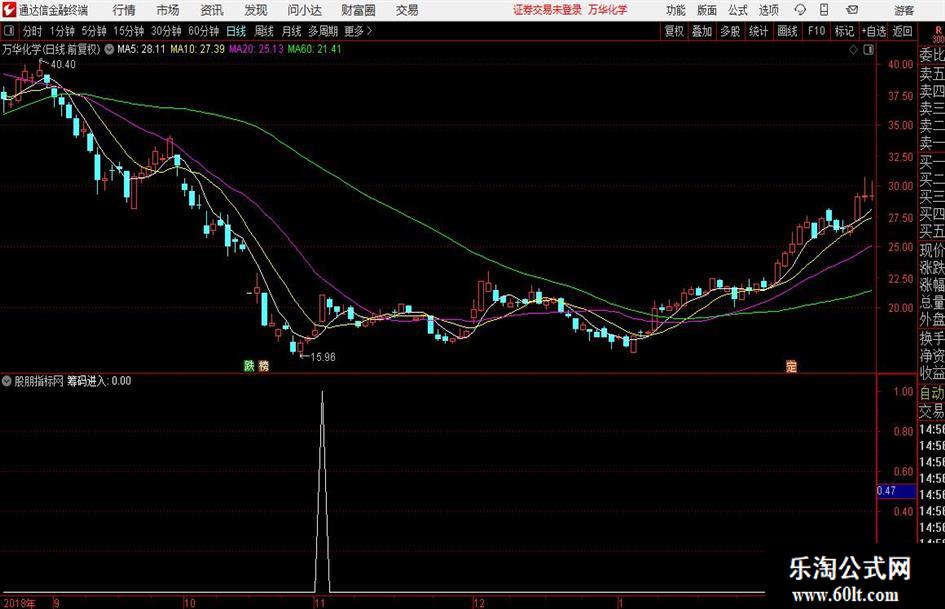
Task: Switch to the 60分钟 period tab
Action: coord(203,31)
